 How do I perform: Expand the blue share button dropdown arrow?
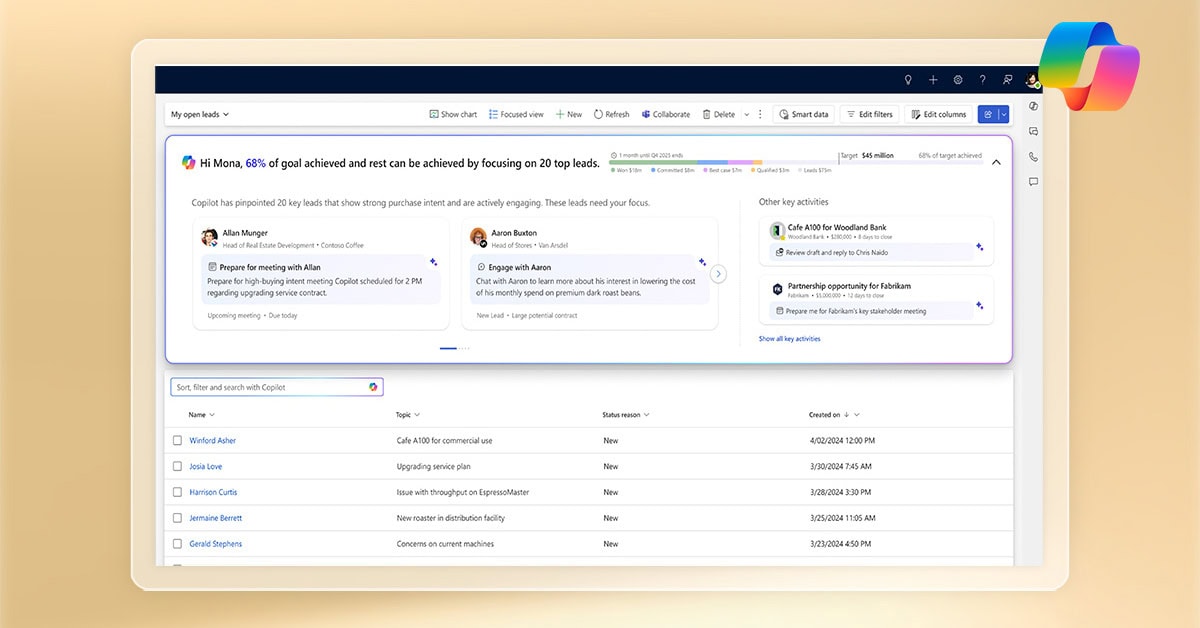(x=1004, y=114)
